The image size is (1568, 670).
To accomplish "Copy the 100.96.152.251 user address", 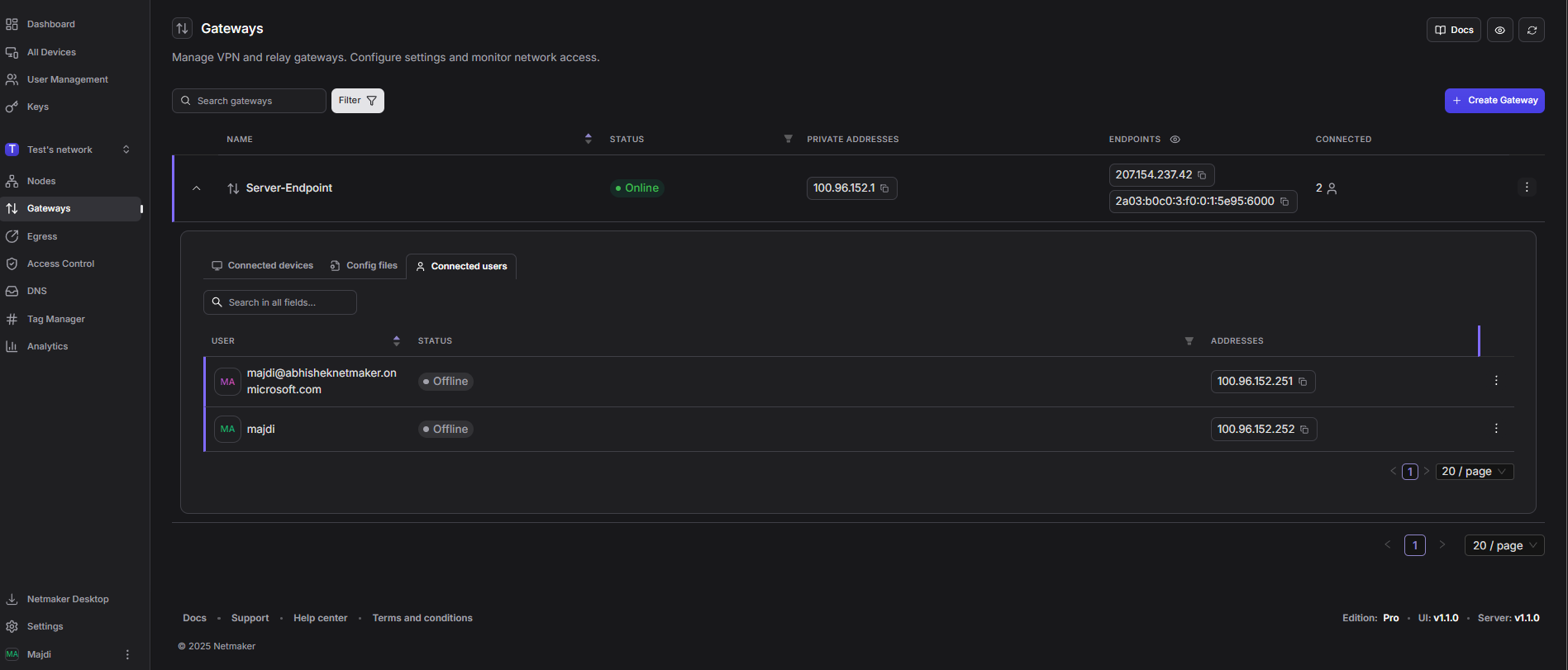I will click(1303, 382).
